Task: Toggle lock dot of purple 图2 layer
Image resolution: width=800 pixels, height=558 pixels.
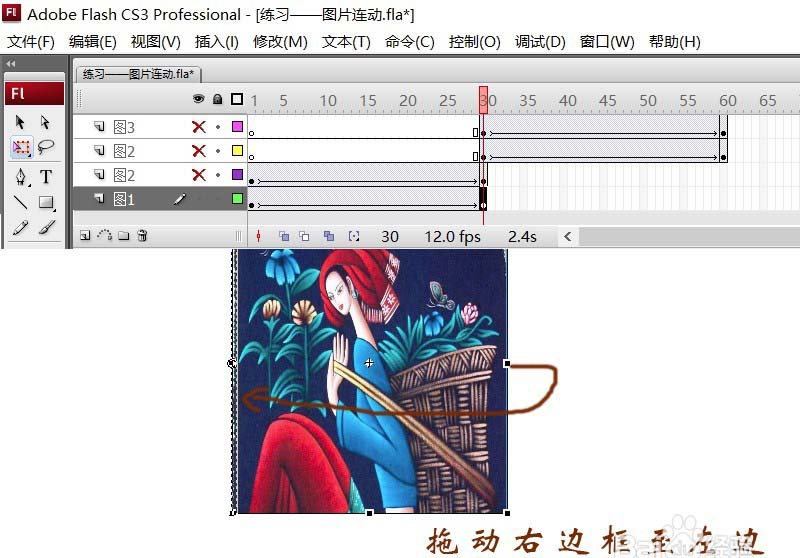Action: click(218, 175)
